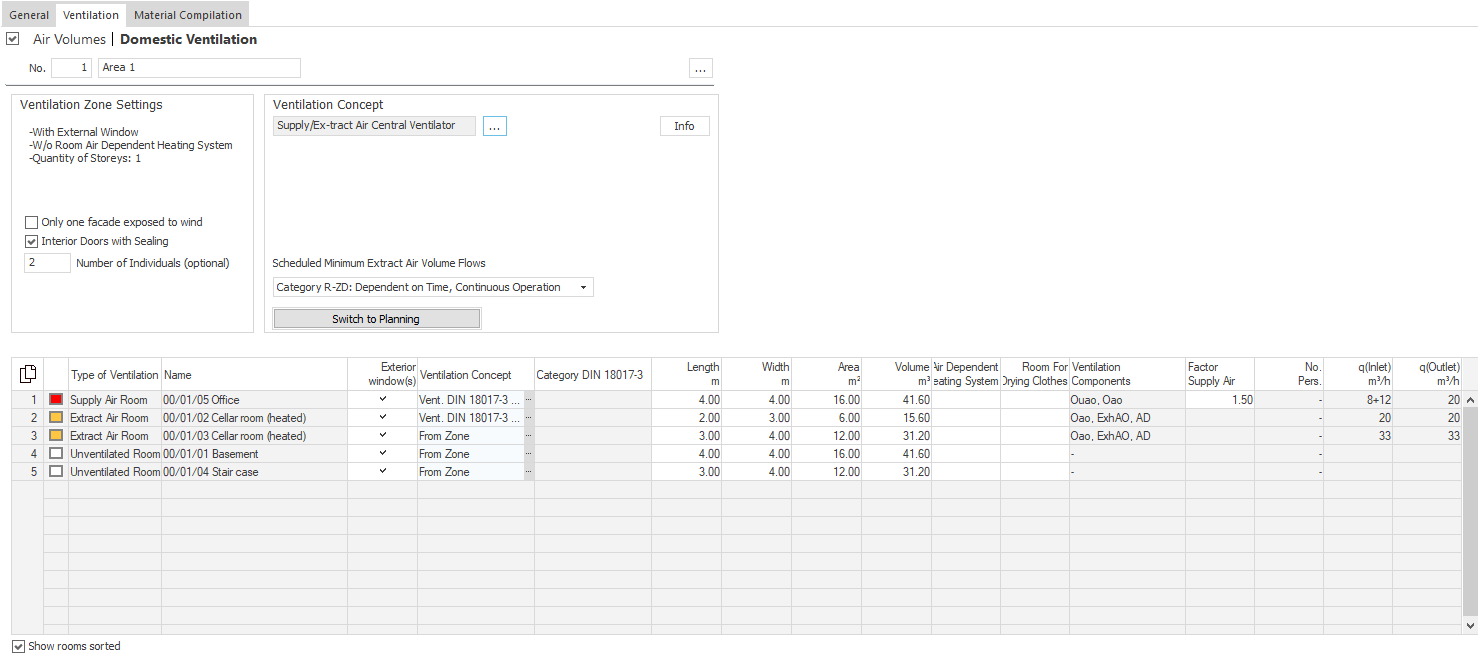The image size is (1478, 667).
Task: Toggle exterior window check for 00/01/03 Cellar room
Action: [x=383, y=436]
